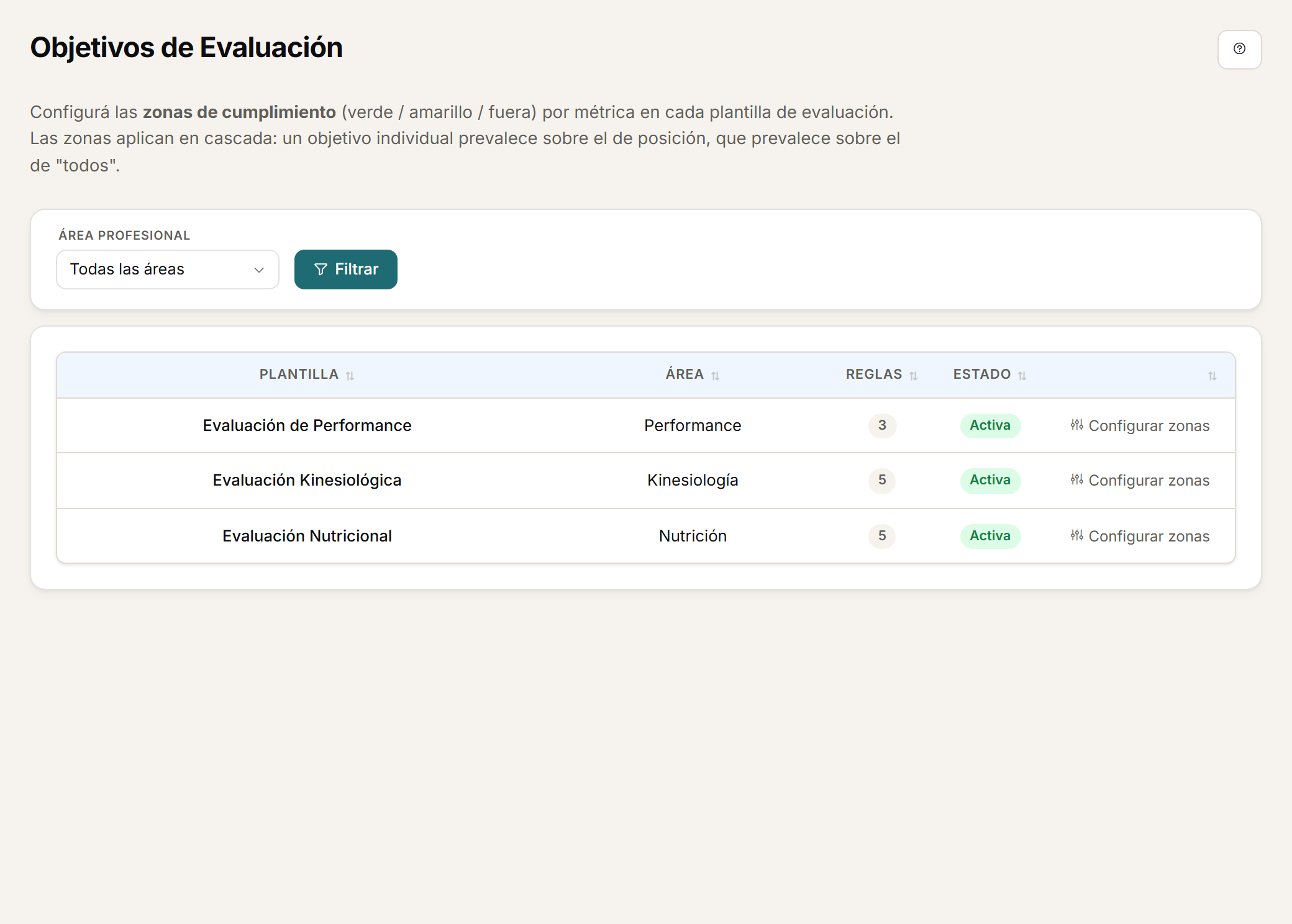Open the Todas las áreas dropdown
The height and width of the screenshot is (924, 1292).
coord(168,269)
